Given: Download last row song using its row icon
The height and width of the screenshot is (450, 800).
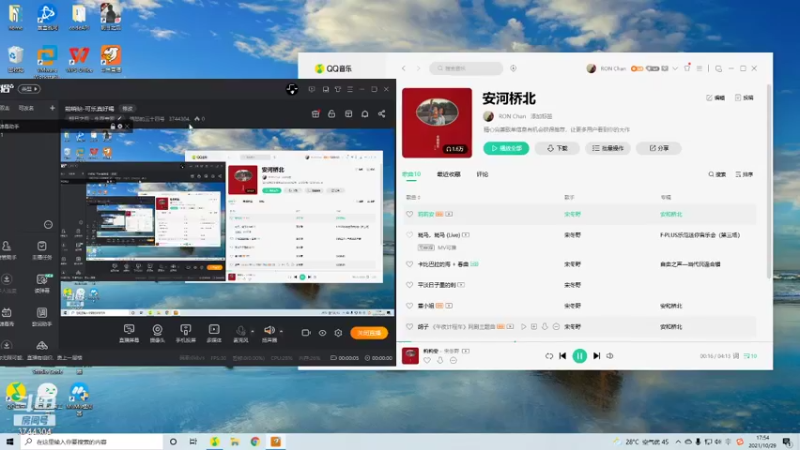Looking at the screenshot, I should 545,327.
